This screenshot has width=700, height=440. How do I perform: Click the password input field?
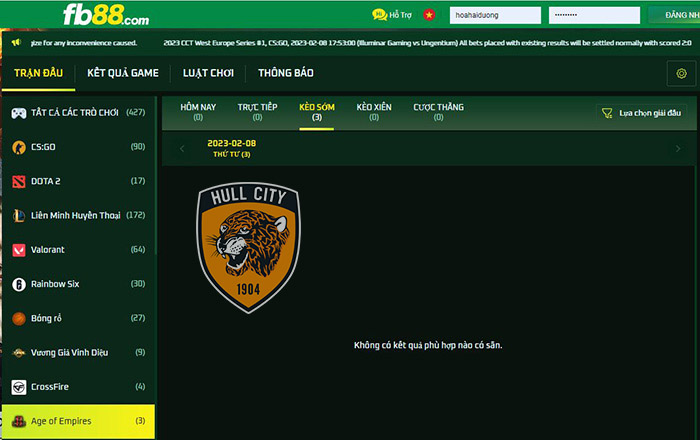coord(594,15)
